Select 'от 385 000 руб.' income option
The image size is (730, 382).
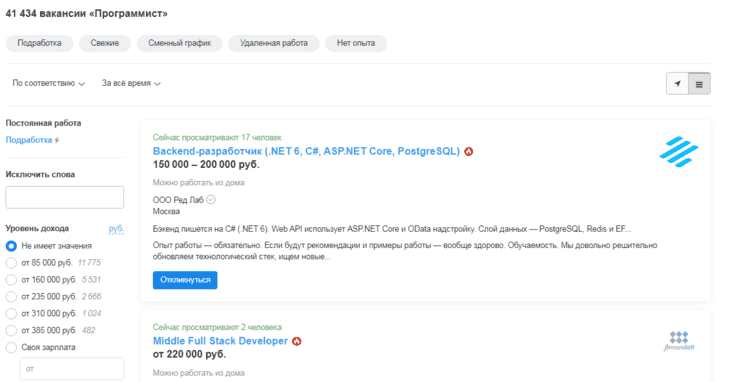pyautogui.click(x=11, y=330)
